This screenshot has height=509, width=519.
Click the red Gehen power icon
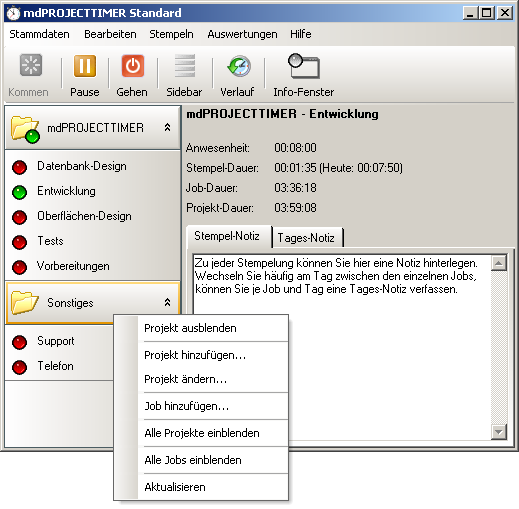pyautogui.click(x=133, y=66)
